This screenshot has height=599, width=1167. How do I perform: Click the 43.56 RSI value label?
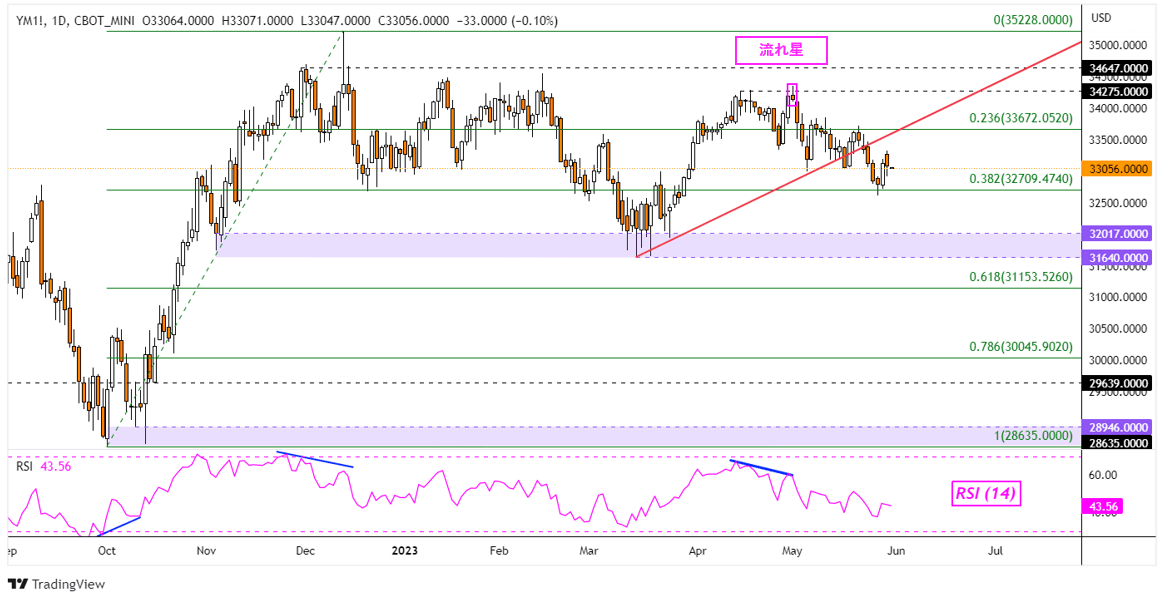[1104, 507]
